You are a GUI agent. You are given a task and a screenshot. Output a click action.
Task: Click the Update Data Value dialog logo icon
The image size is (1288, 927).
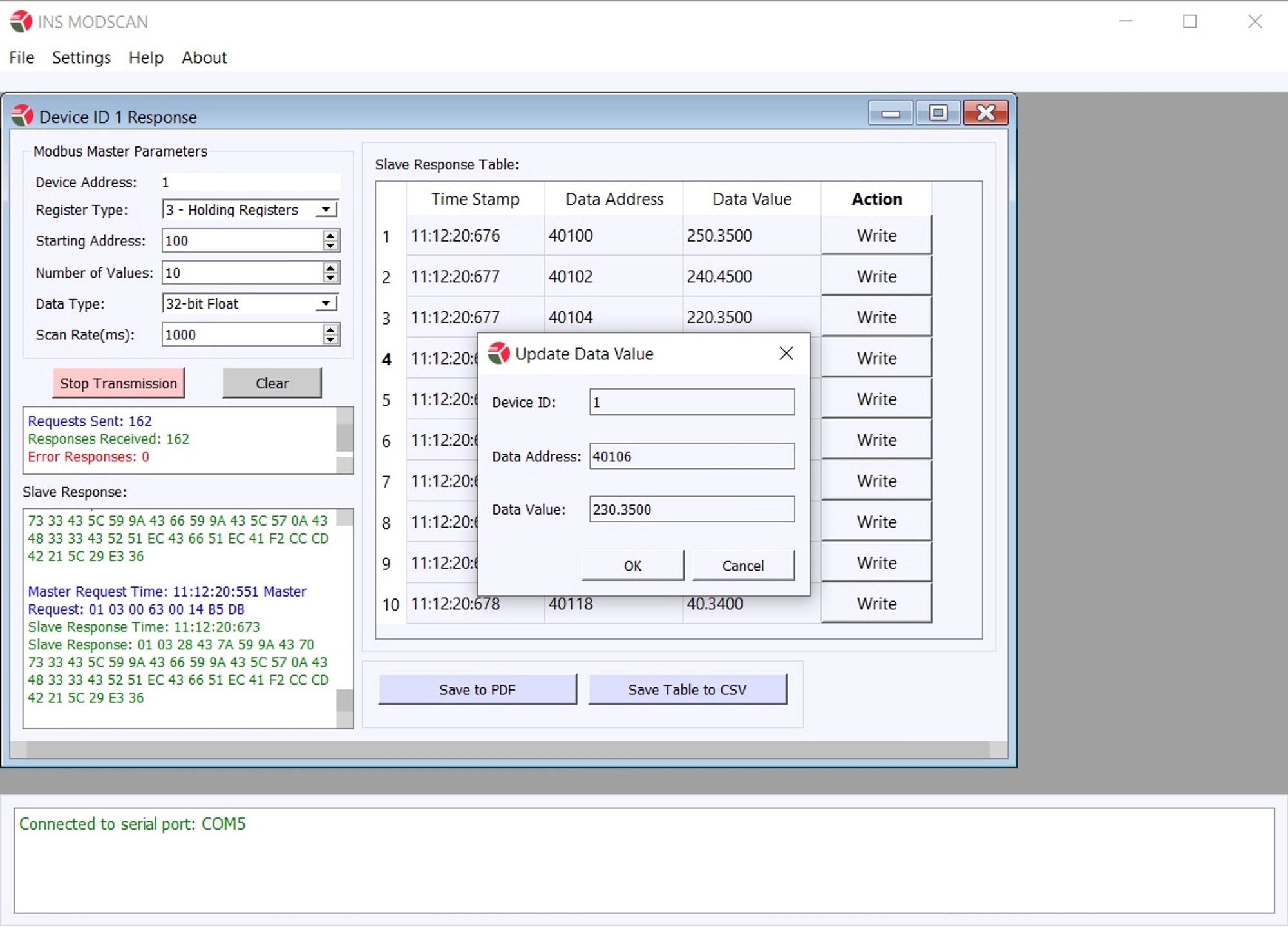(498, 353)
